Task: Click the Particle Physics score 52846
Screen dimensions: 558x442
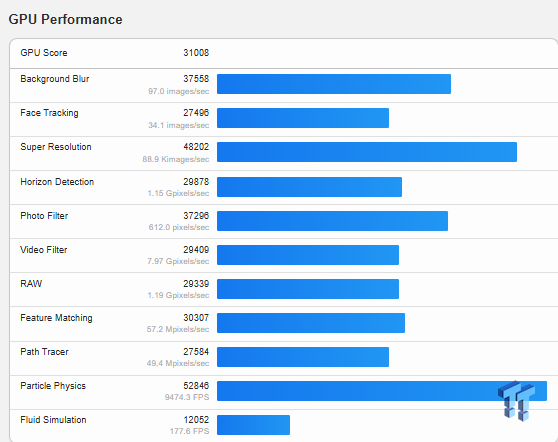Action: 196,386
